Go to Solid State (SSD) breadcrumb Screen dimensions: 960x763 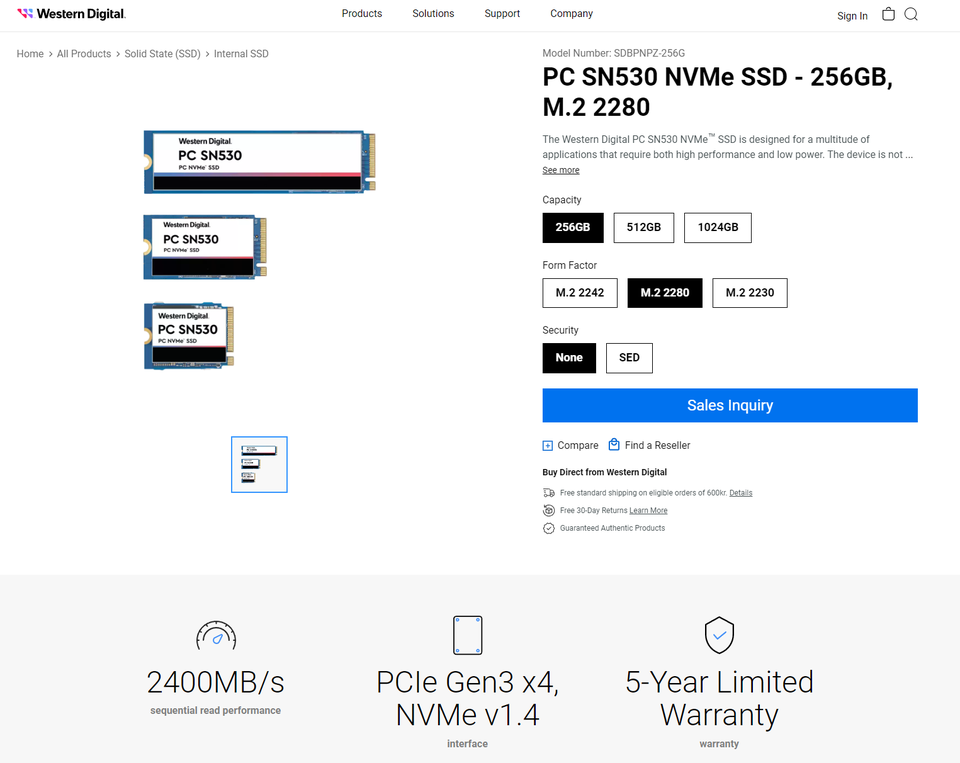point(163,54)
